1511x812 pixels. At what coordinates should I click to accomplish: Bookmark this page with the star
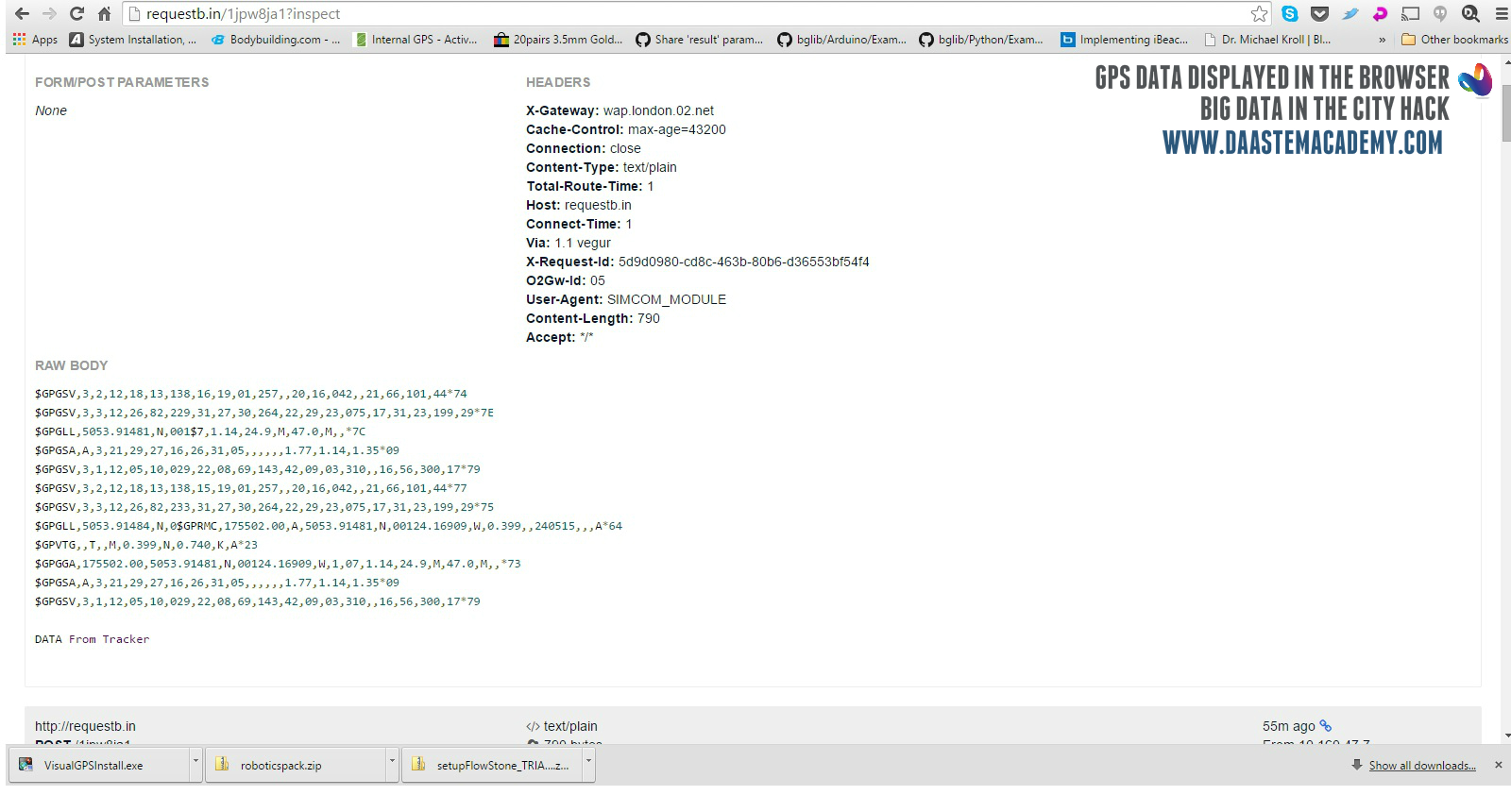point(1259,13)
